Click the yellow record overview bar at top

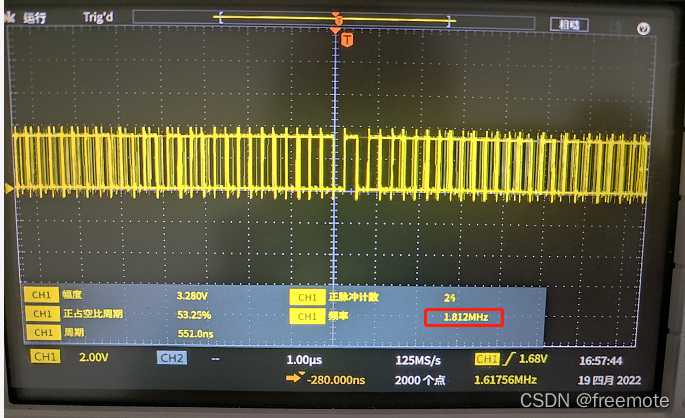point(335,20)
